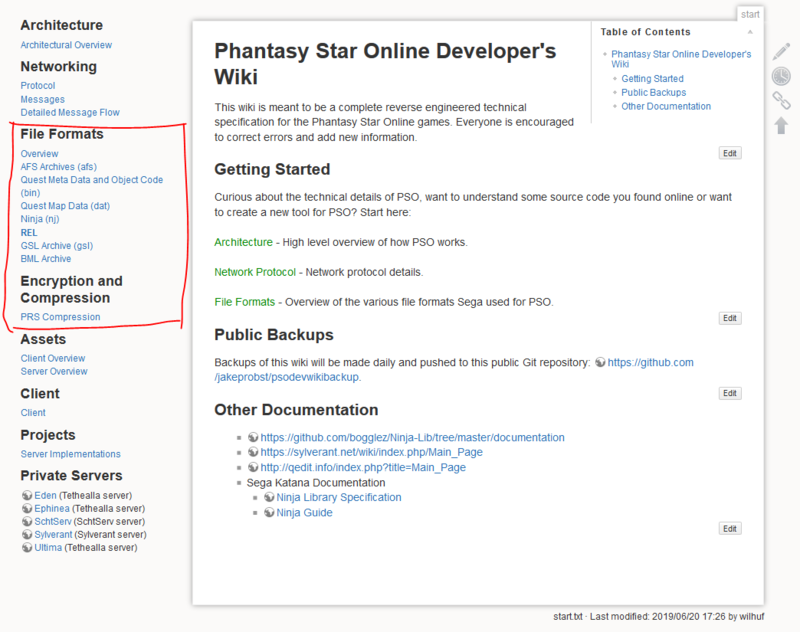Collapse the Table of Contents panel

[x=750, y=32]
